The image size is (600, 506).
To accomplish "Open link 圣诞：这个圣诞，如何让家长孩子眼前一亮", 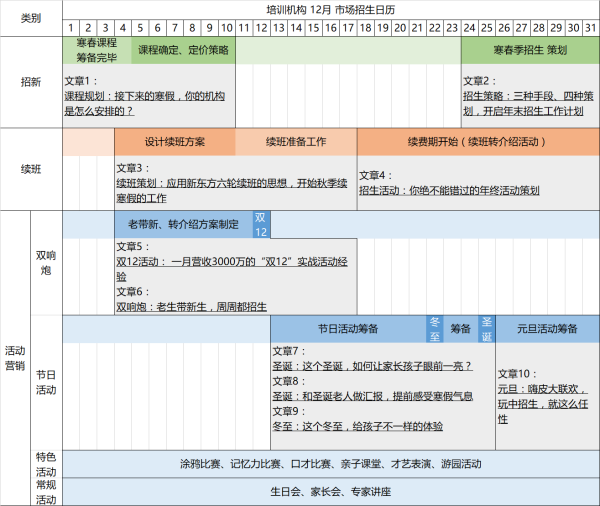I will [x=372, y=366].
